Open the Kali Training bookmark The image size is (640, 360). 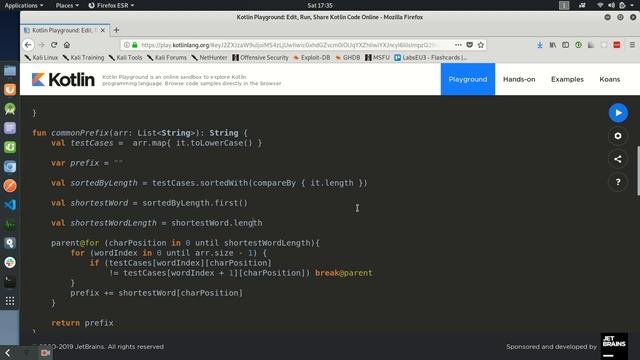point(83,58)
